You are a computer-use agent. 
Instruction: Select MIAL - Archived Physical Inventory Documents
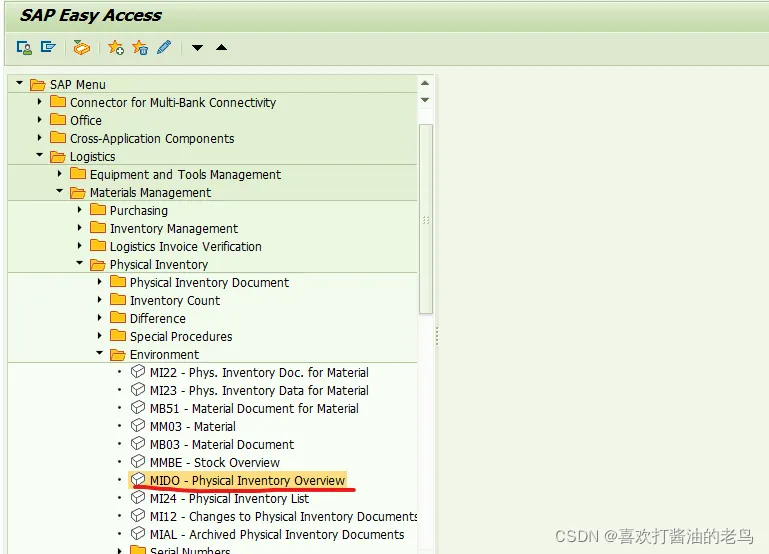click(x=277, y=534)
